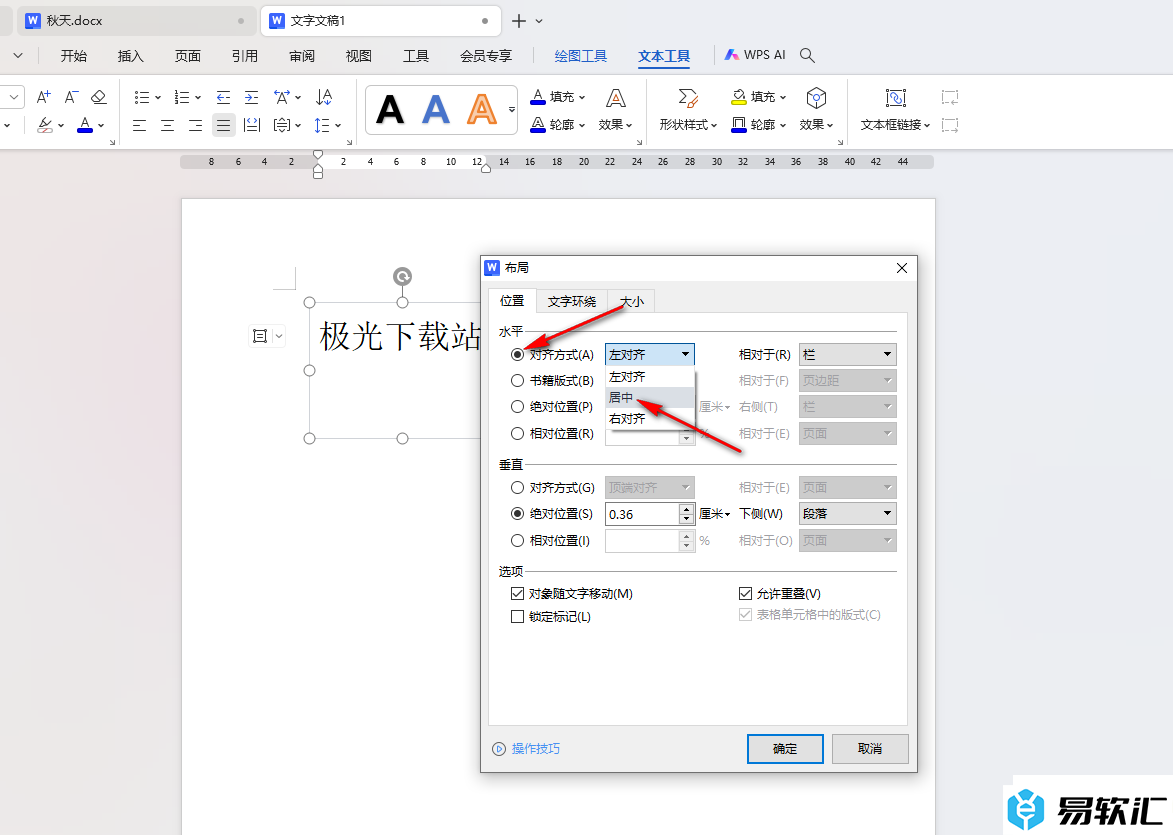
Task: Open text direction A icon
Action: click(x=282, y=97)
